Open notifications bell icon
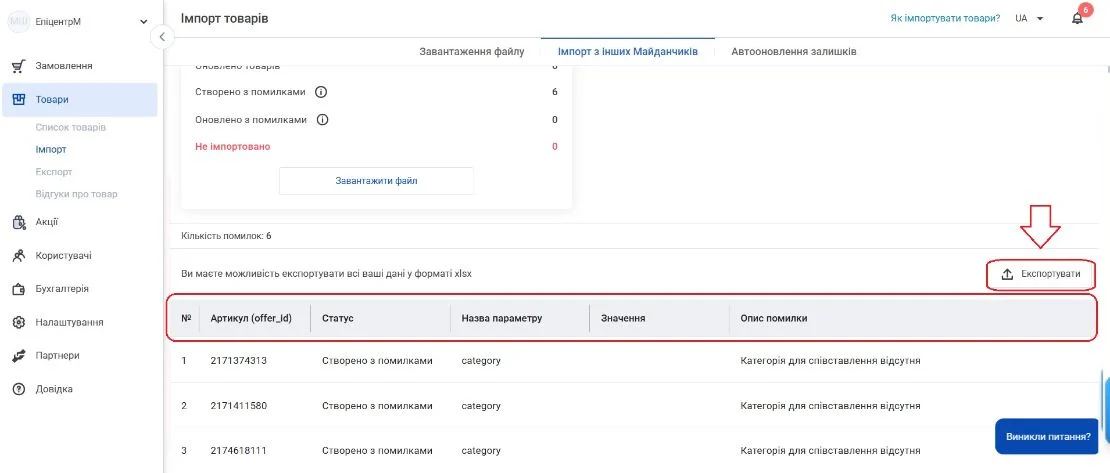Image resolution: width=1110 pixels, height=473 pixels. pos(1077,18)
